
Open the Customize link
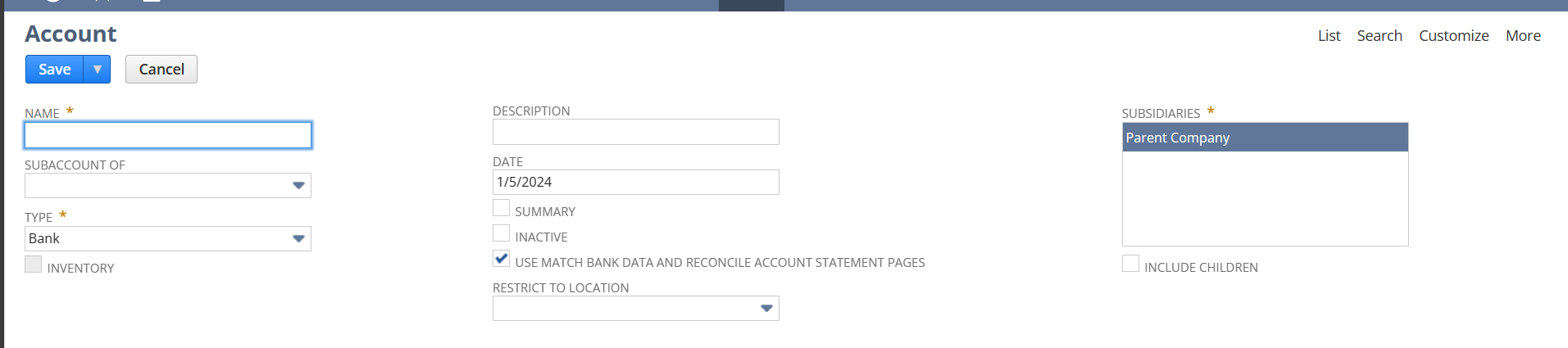pos(1454,36)
